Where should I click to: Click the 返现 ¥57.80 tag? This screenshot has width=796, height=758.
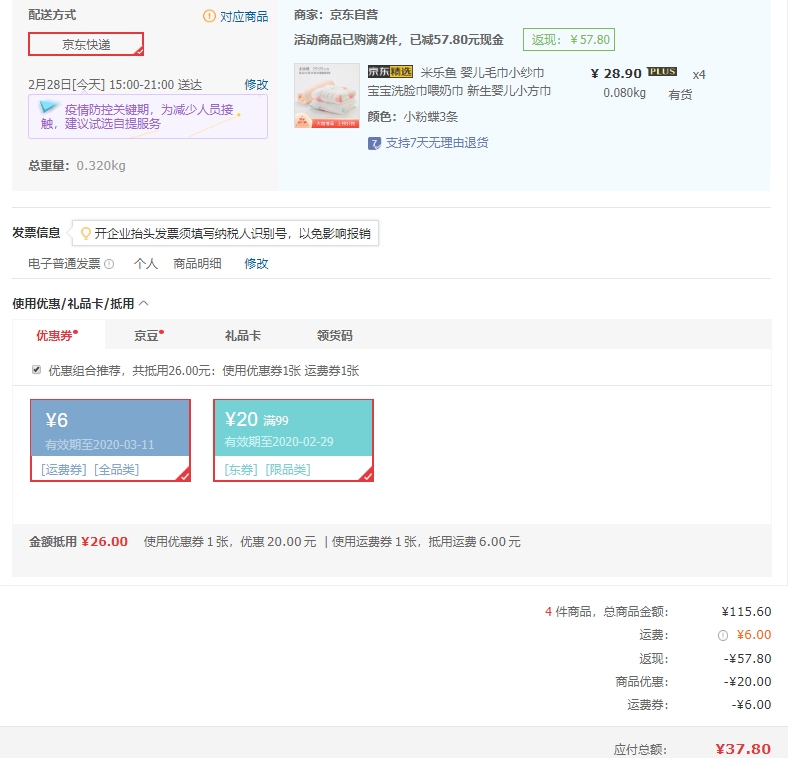pyautogui.click(x=569, y=40)
